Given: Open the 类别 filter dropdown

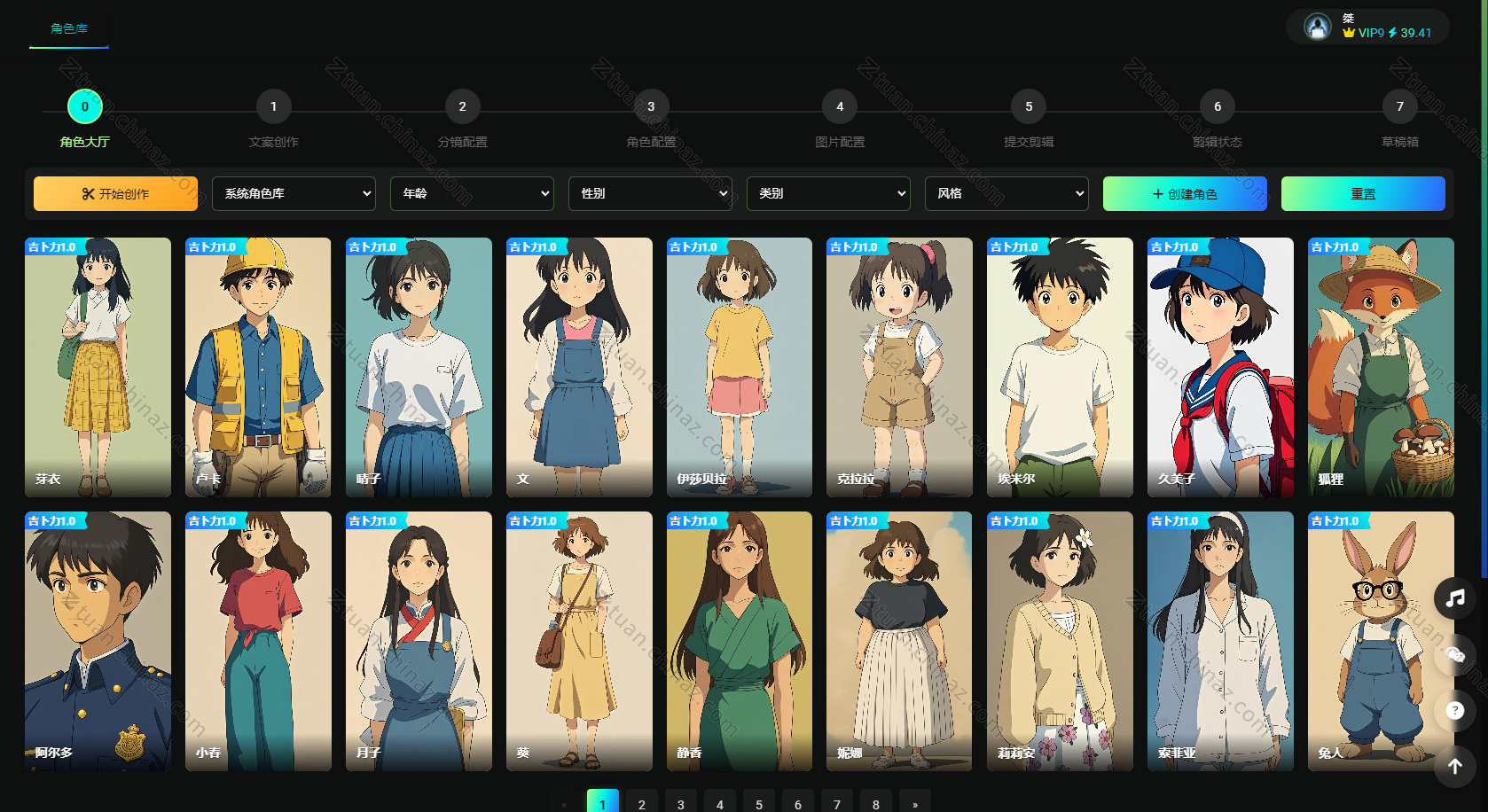Looking at the screenshot, I should click(x=828, y=193).
